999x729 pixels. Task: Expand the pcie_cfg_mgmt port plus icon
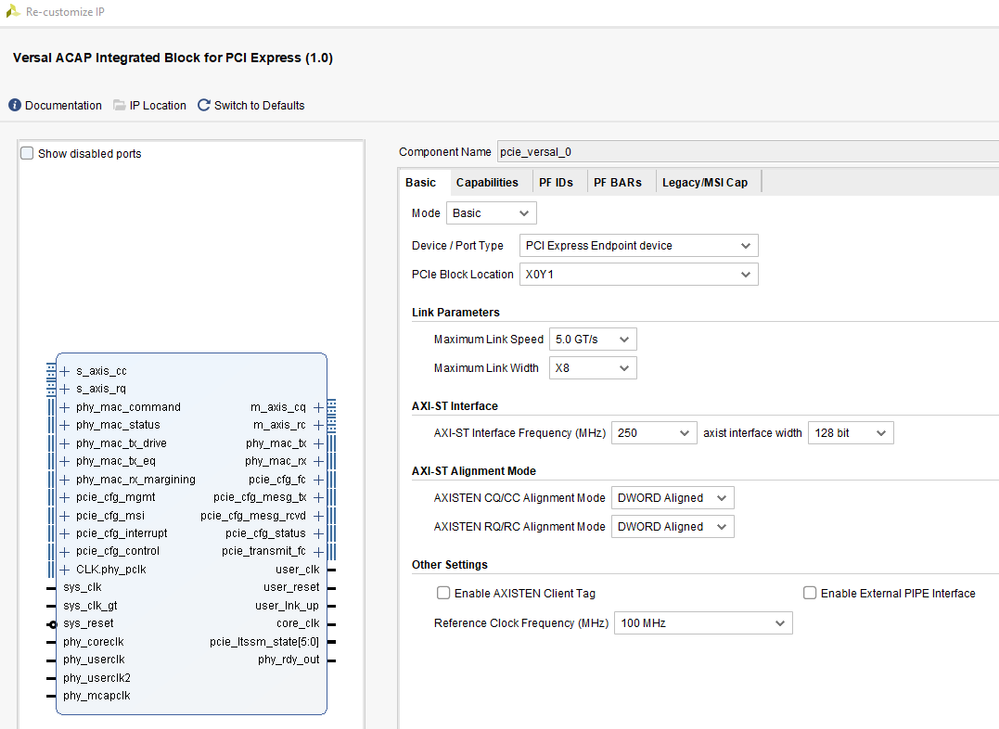(65, 497)
